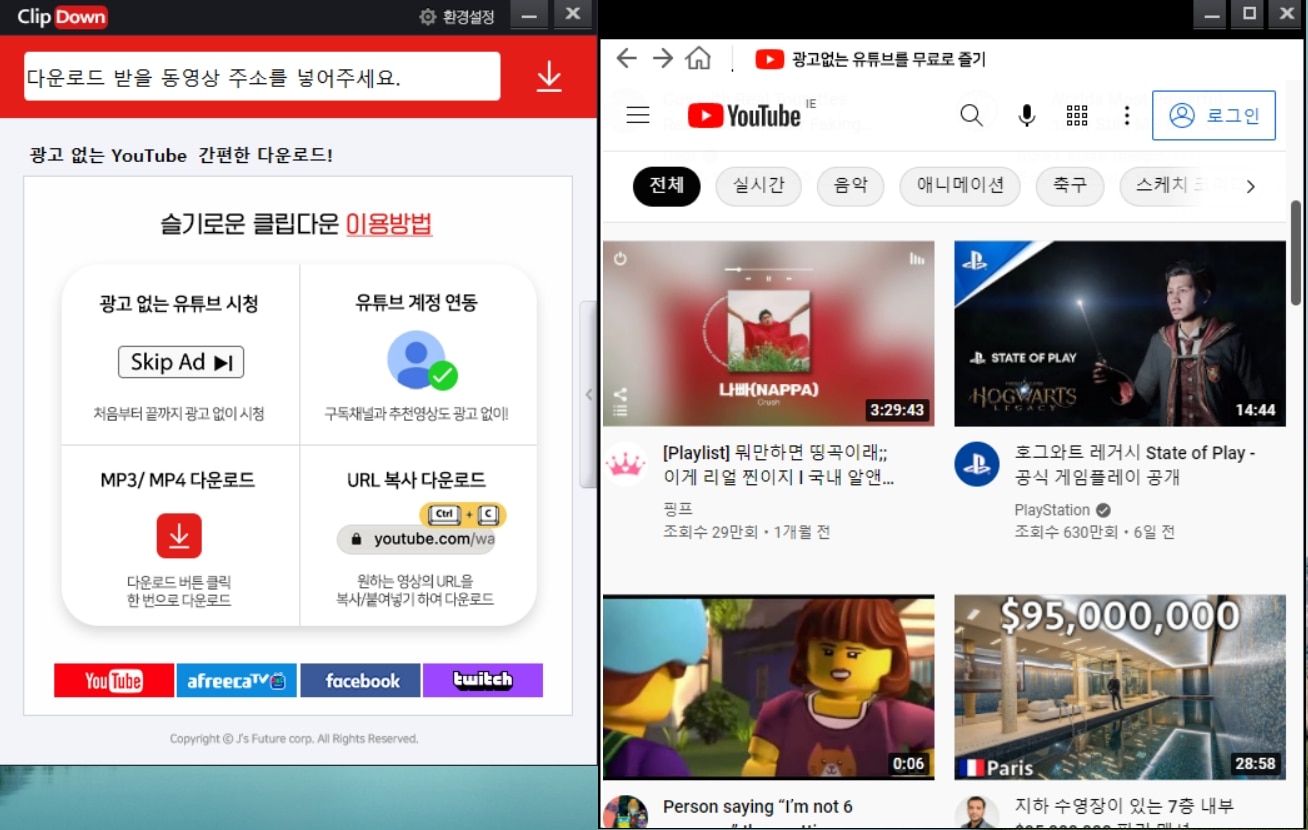Open the [Playlist] 뭐만하면 띵곡이래 title
The height and width of the screenshot is (830, 1308).
(x=779, y=465)
